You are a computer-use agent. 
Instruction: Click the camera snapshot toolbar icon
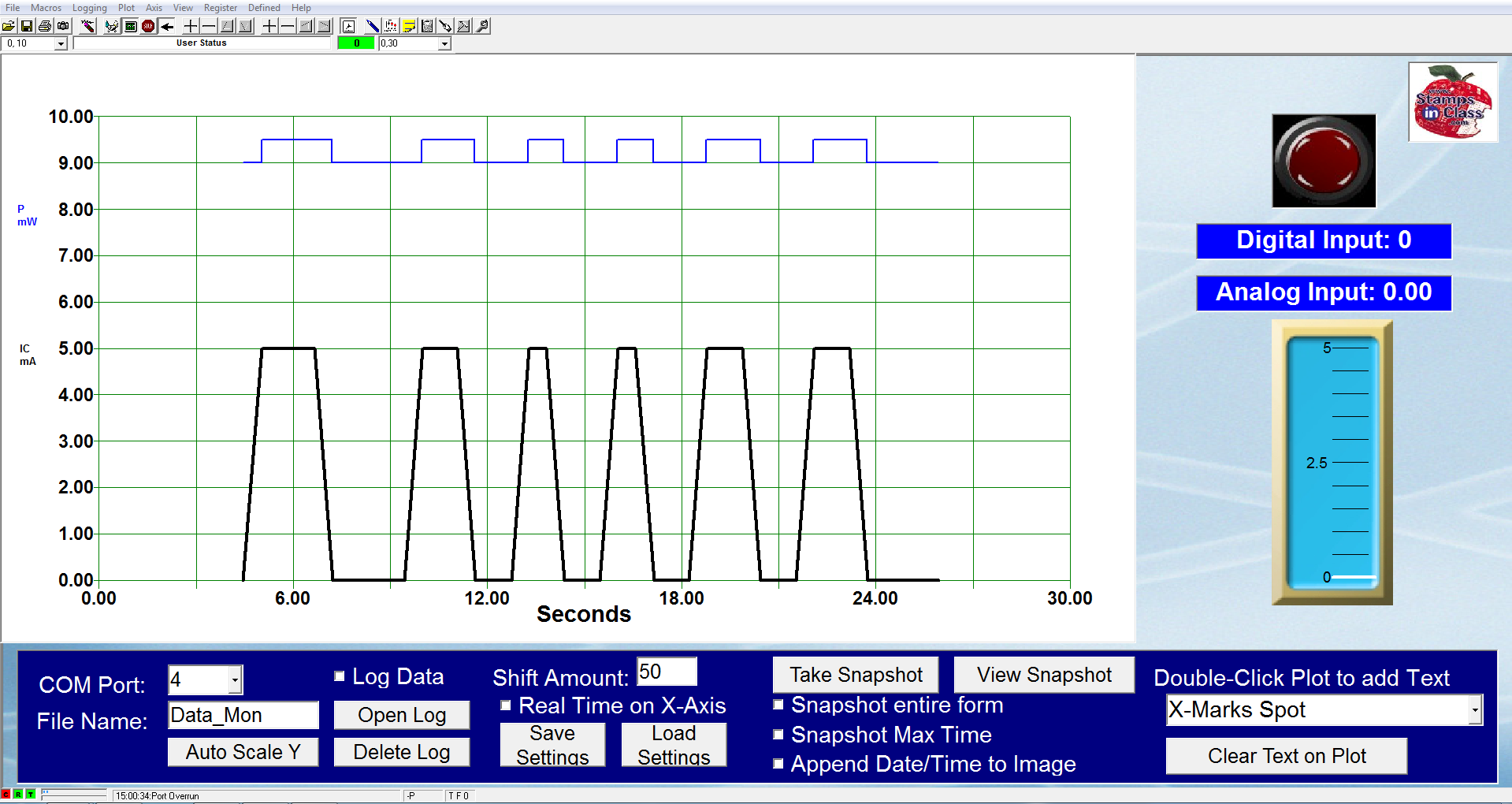[x=63, y=26]
